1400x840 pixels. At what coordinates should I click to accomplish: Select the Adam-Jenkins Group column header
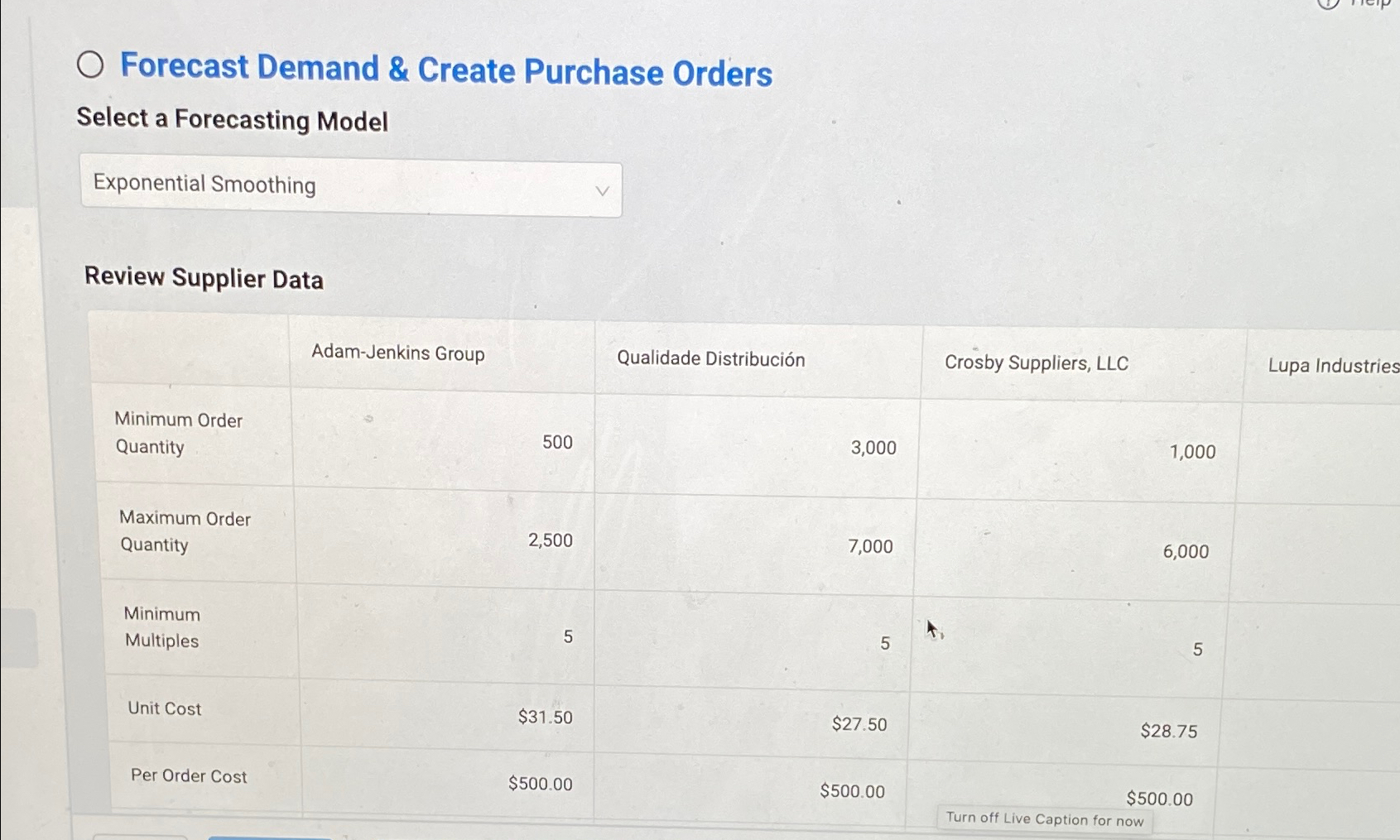(x=398, y=353)
